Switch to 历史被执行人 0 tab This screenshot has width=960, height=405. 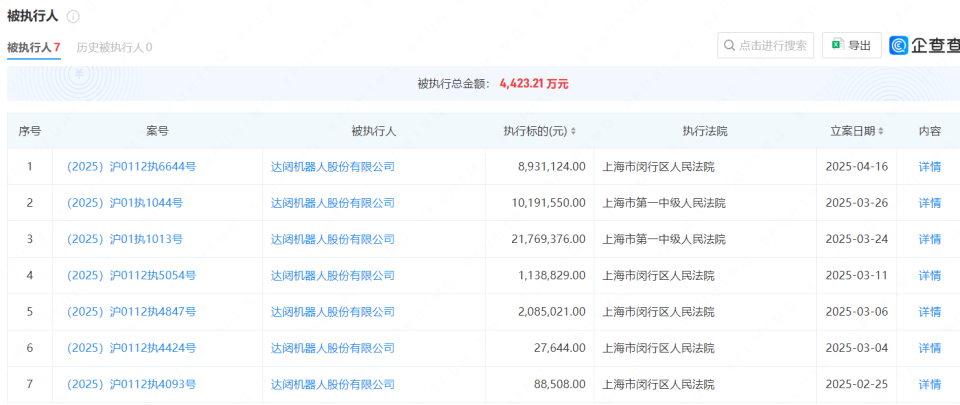click(114, 47)
